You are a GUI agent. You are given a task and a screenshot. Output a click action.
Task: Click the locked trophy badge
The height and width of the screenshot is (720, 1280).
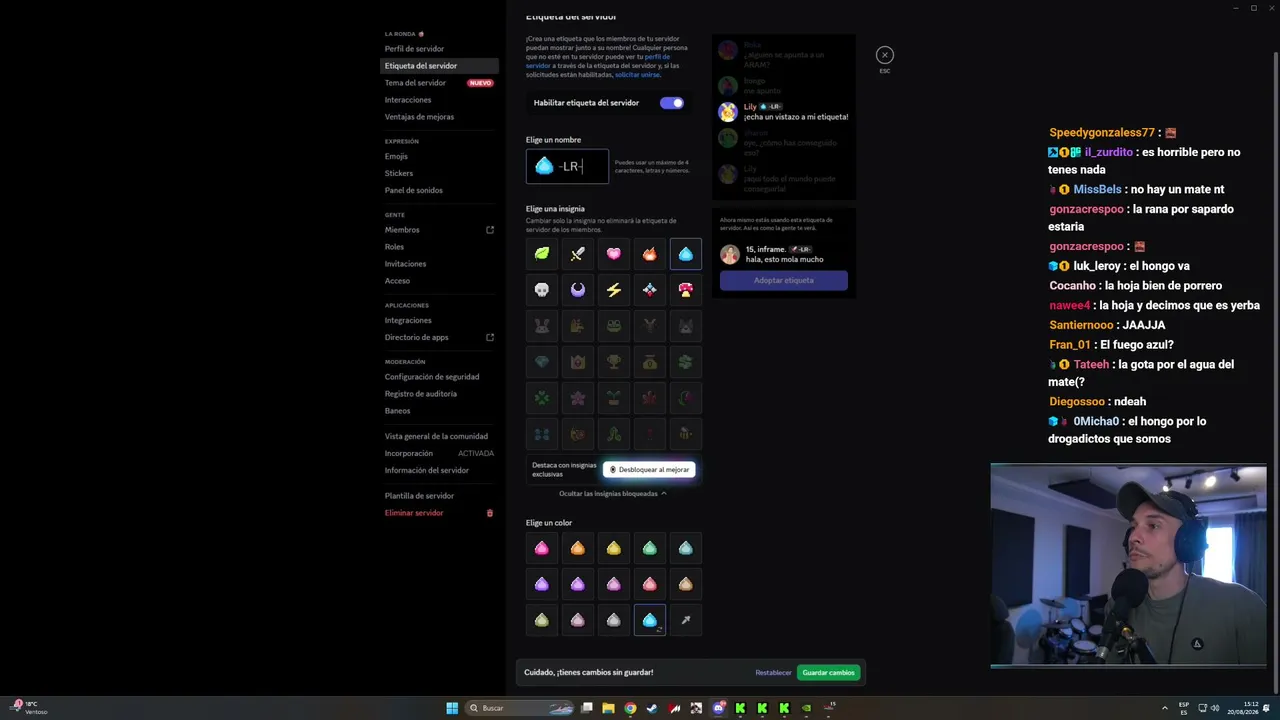point(614,362)
